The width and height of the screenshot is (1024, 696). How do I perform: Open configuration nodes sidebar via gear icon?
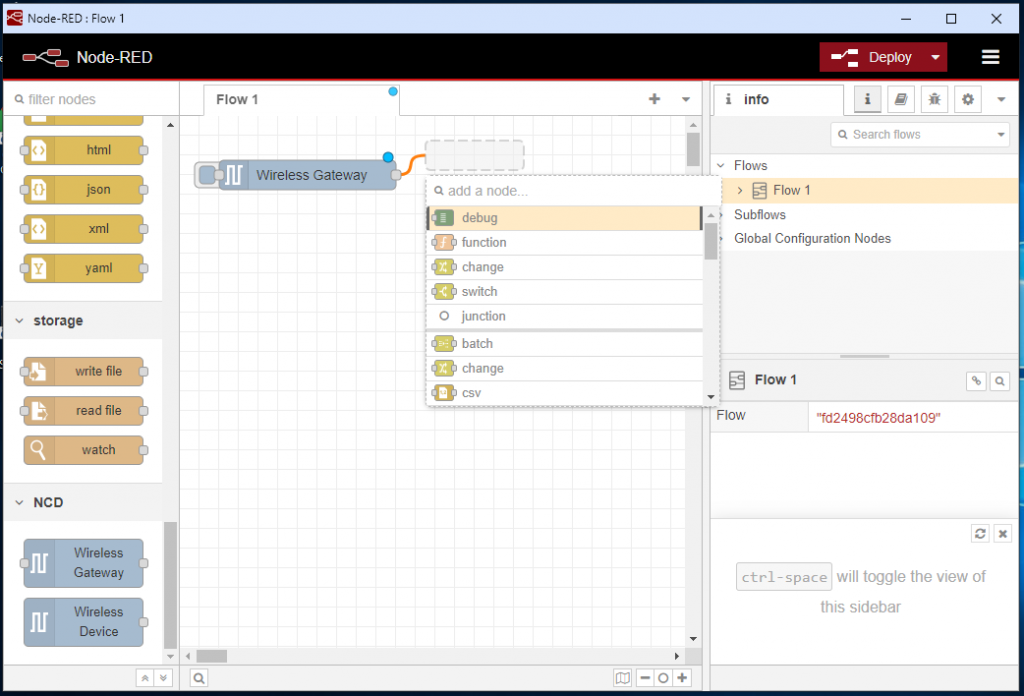pos(966,99)
